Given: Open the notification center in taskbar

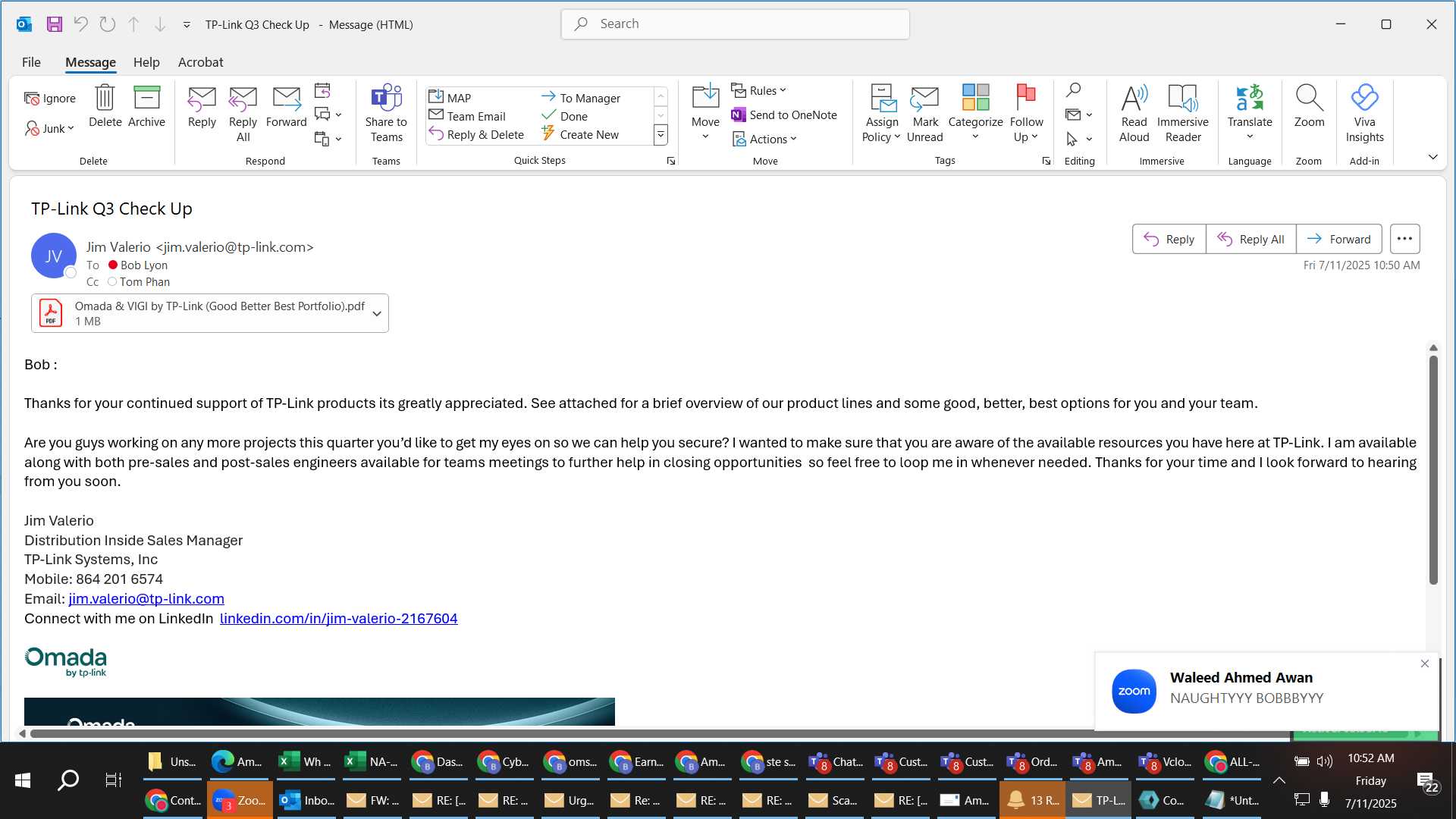Looking at the screenshot, I should click(x=1427, y=781).
